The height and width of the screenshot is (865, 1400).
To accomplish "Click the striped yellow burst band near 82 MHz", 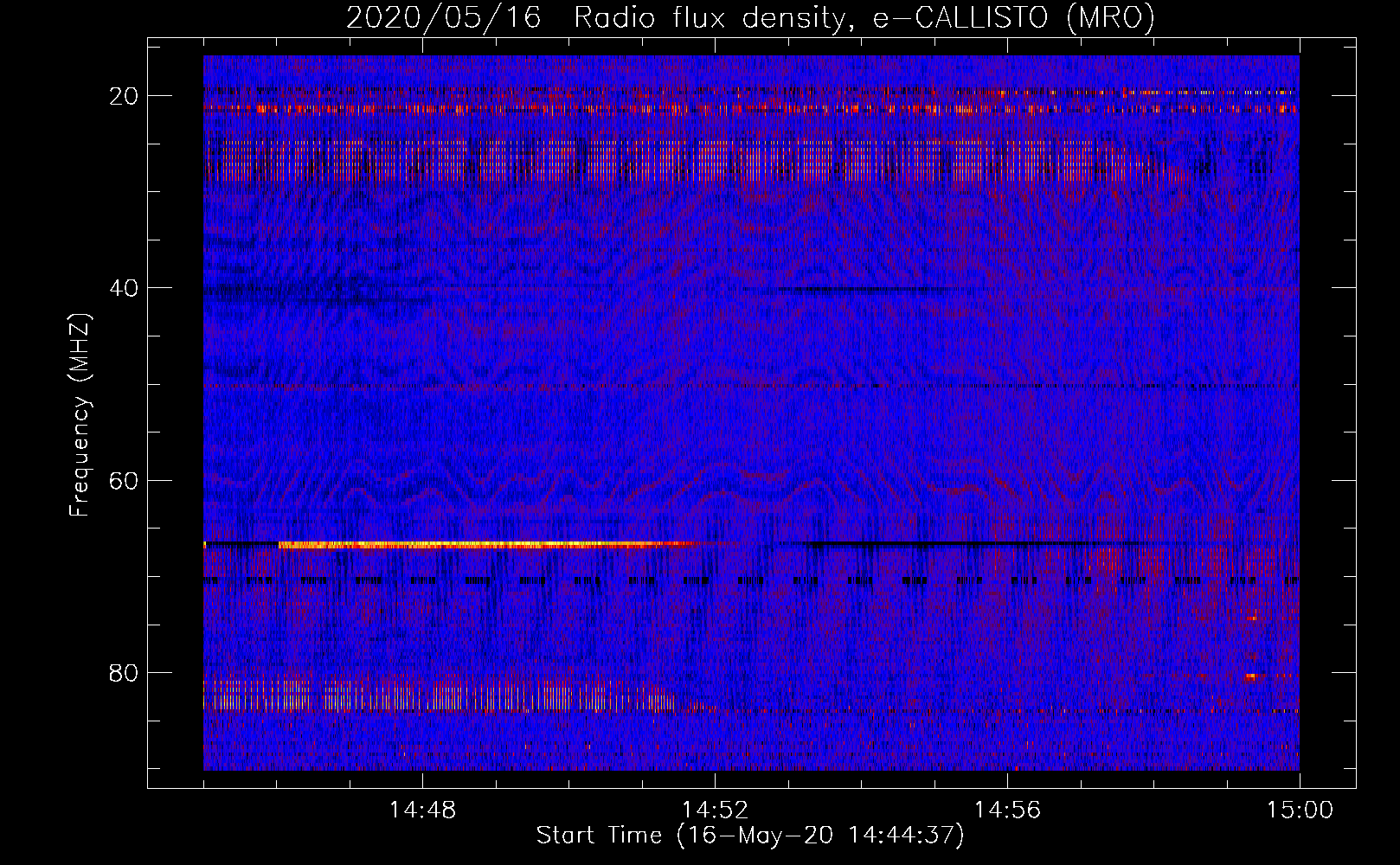I will click(x=440, y=695).
